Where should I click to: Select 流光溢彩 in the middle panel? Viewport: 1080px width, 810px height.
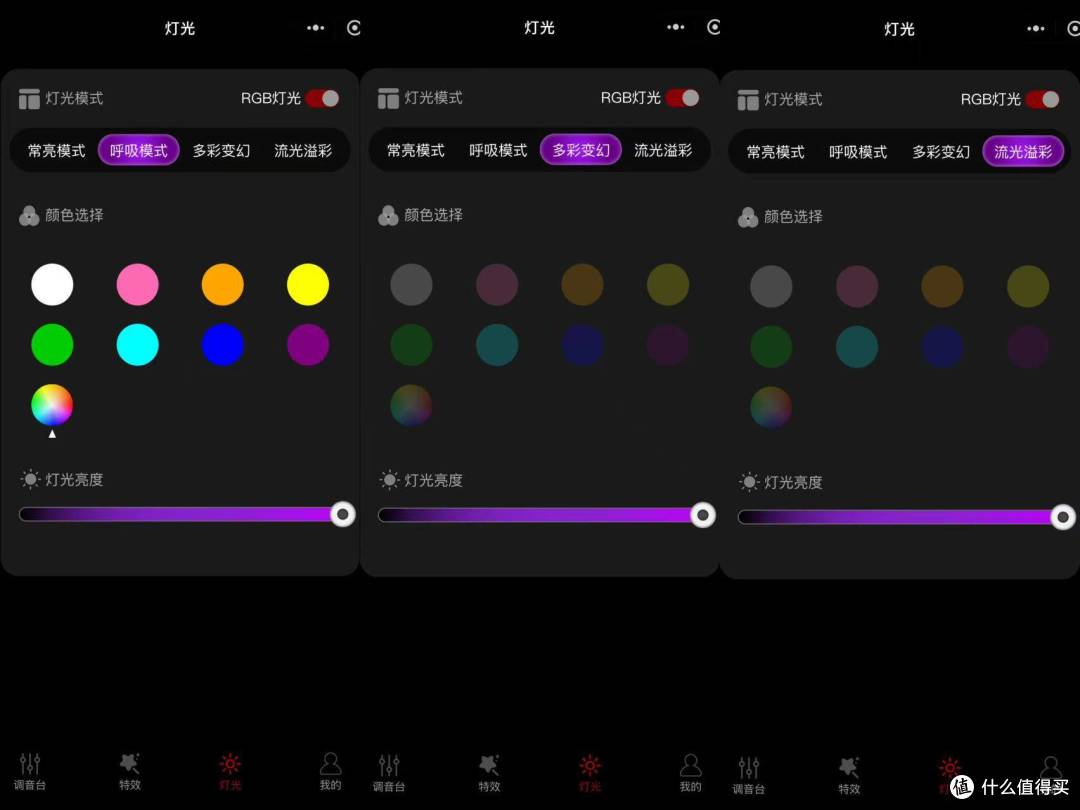click(x=663, y=149)
